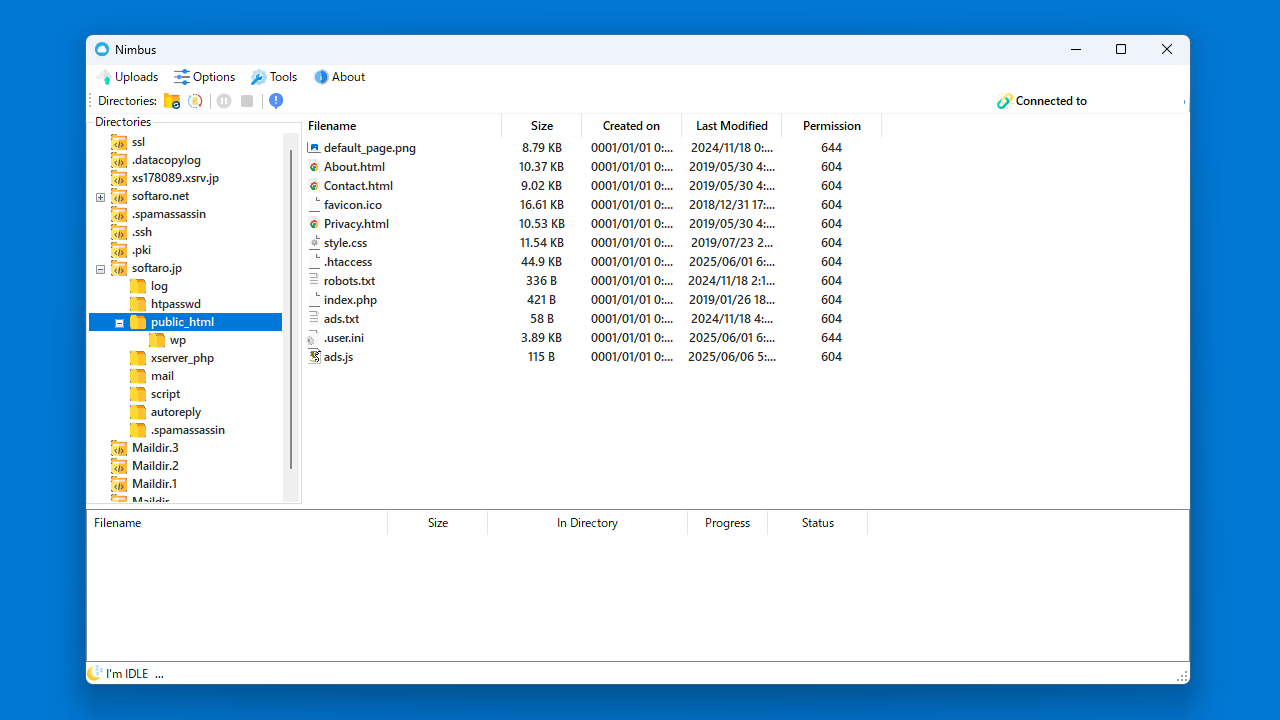
Task: Sort files by the Filename column header
Action: point(402,126)
